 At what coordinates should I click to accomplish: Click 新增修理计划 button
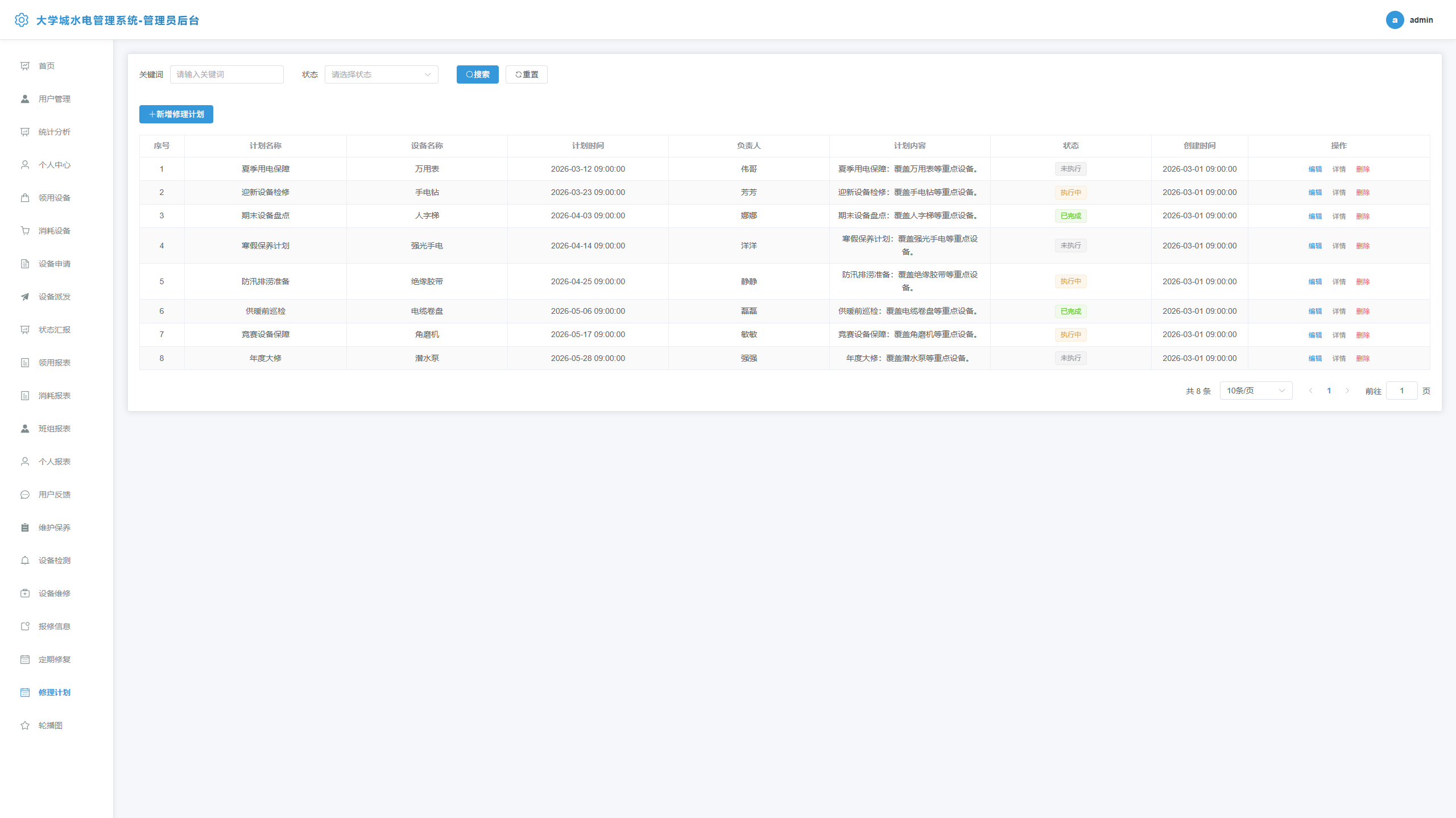tap(176, 114)
